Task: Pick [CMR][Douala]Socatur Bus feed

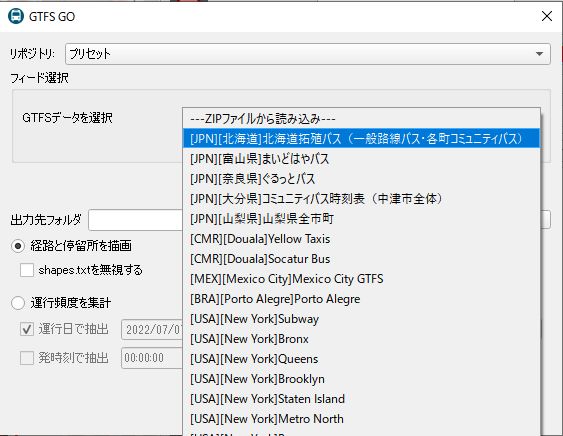Action: (x=361, y=259)
